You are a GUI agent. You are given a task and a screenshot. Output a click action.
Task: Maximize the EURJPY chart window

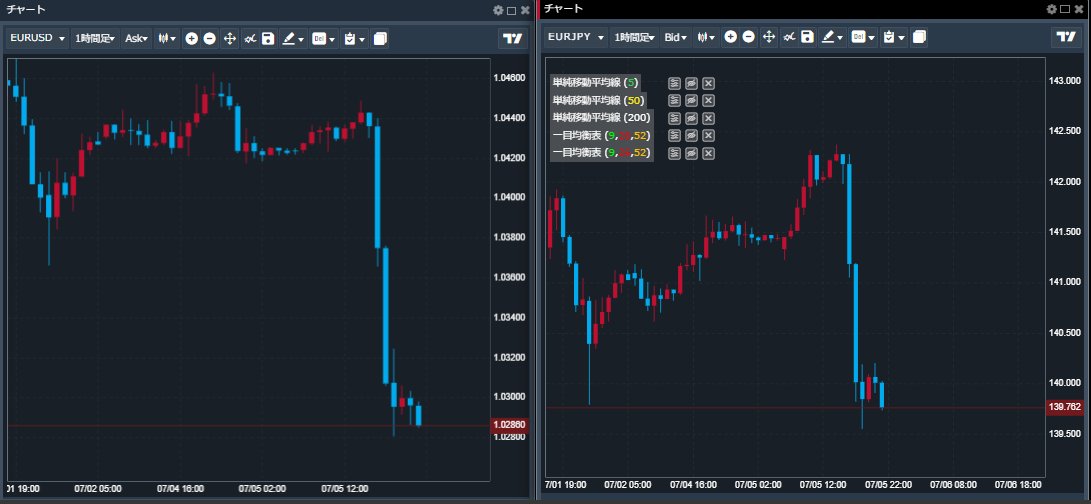[x=1065, y=9]
